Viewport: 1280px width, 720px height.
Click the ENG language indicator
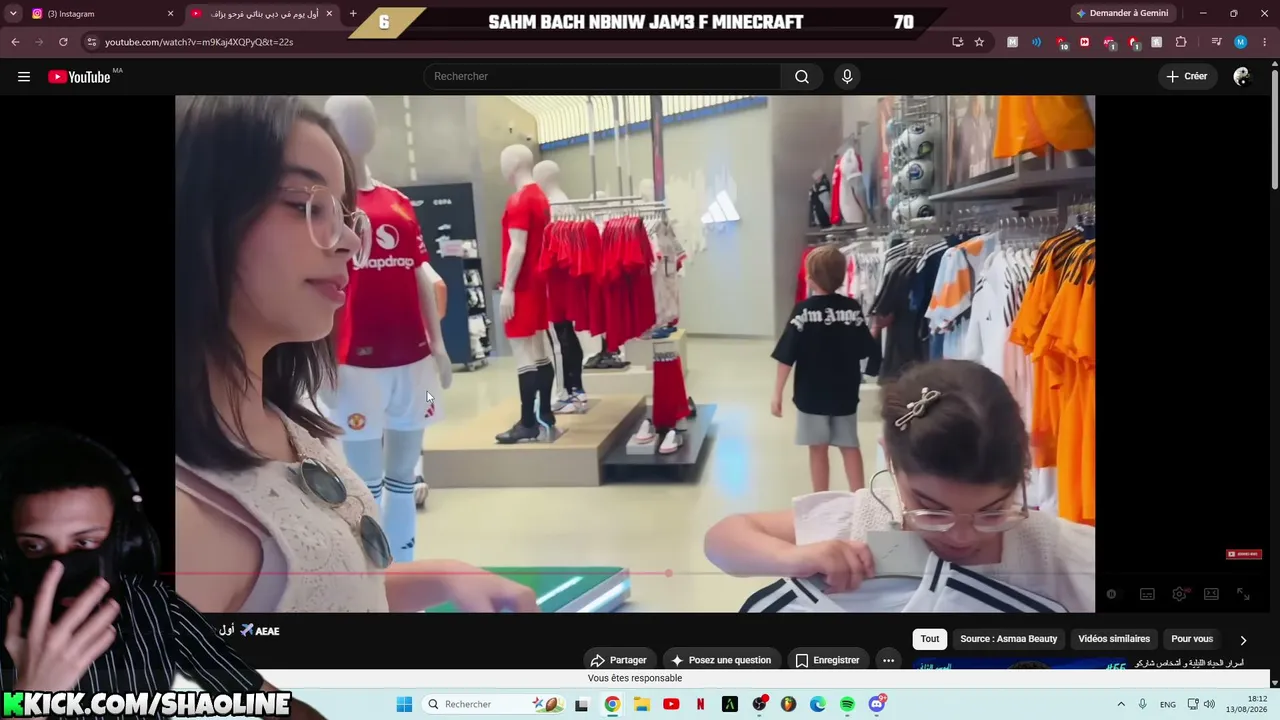1168,705
